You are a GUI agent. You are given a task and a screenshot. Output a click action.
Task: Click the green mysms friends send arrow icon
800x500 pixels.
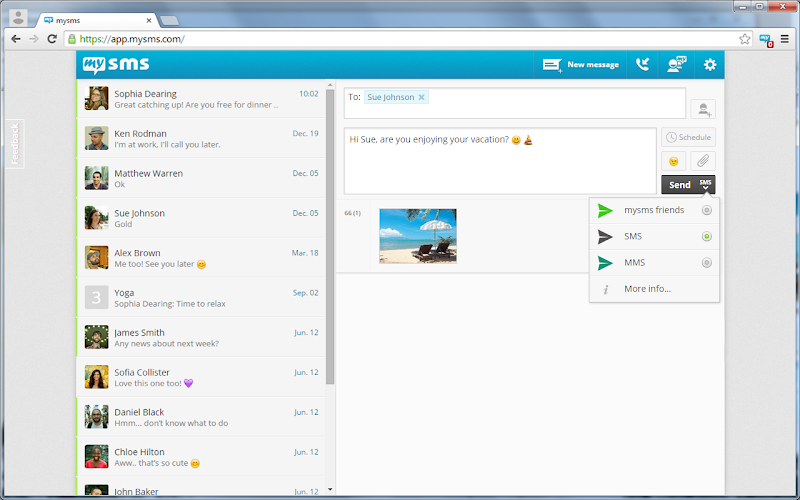point(605,210)
